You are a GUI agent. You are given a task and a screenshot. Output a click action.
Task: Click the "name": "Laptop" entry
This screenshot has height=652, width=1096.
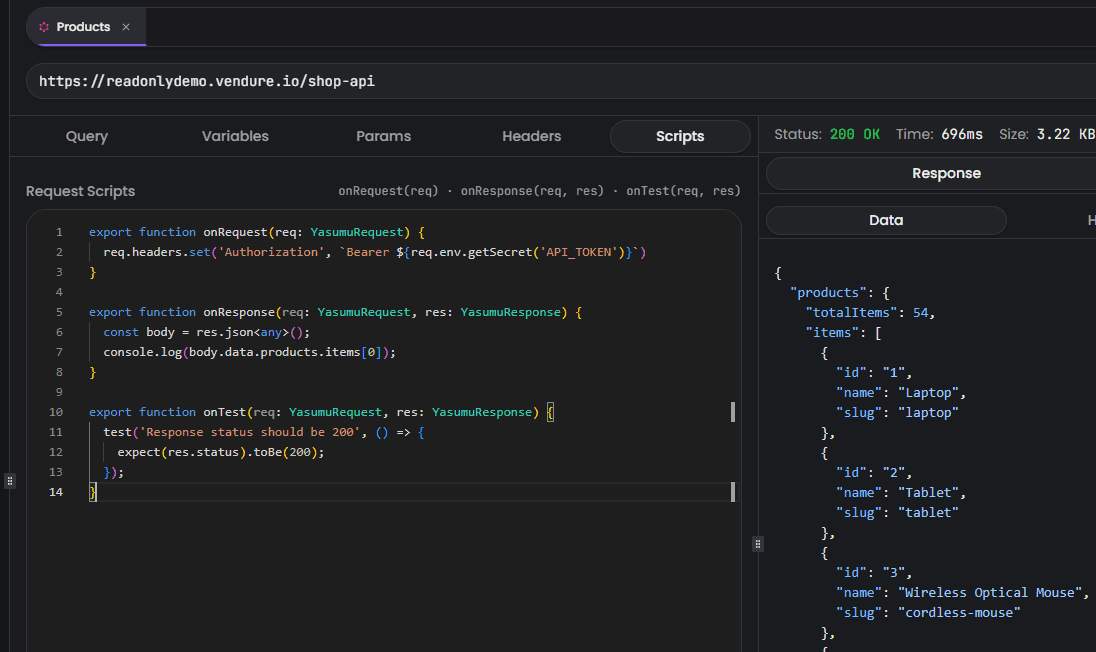[x=901, y=393]
